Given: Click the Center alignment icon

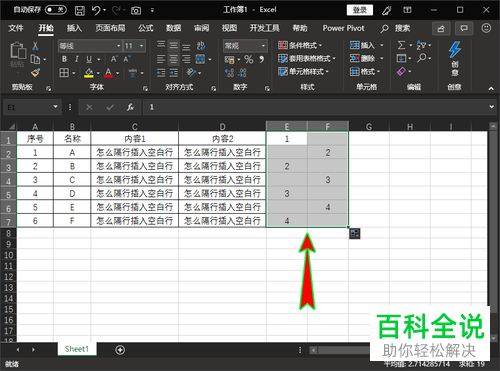Looking at the screenshot, I should click(174, 59).
